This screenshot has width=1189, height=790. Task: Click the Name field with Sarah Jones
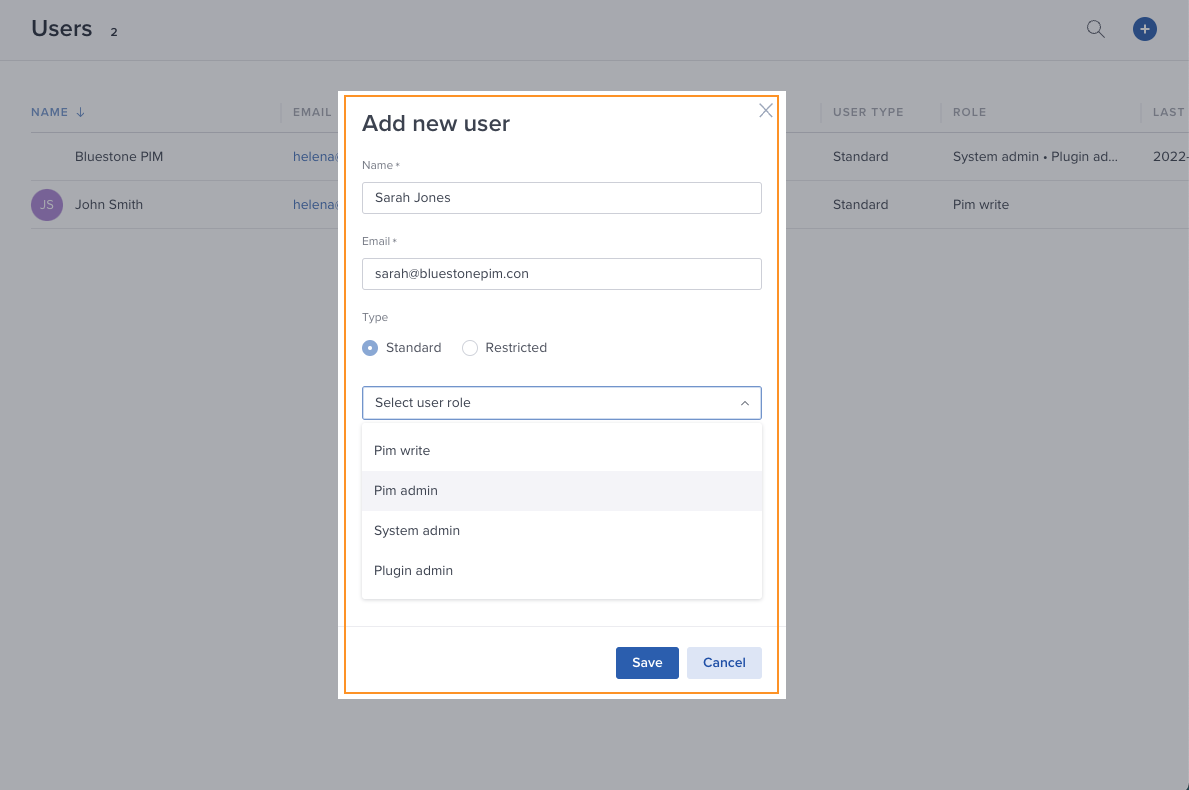[562, 198]
